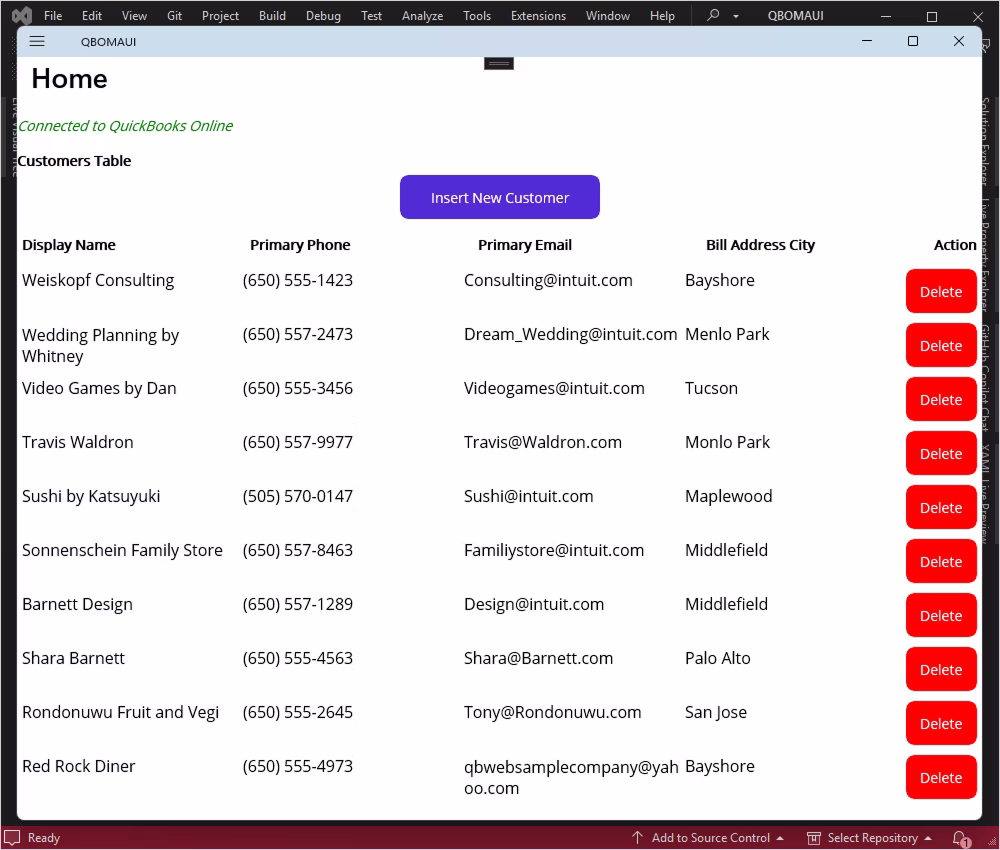
Task: Open the Build menu
Action: [272, 15]
